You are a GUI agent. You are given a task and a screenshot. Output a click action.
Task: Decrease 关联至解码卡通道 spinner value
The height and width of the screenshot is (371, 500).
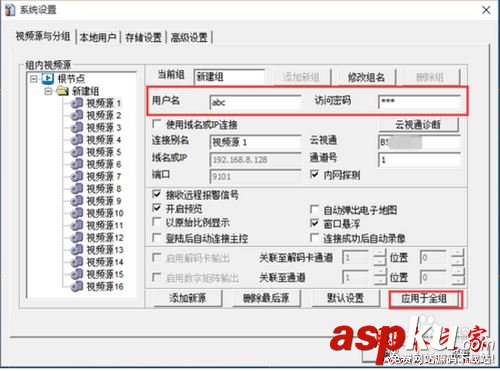coord(380,261)
